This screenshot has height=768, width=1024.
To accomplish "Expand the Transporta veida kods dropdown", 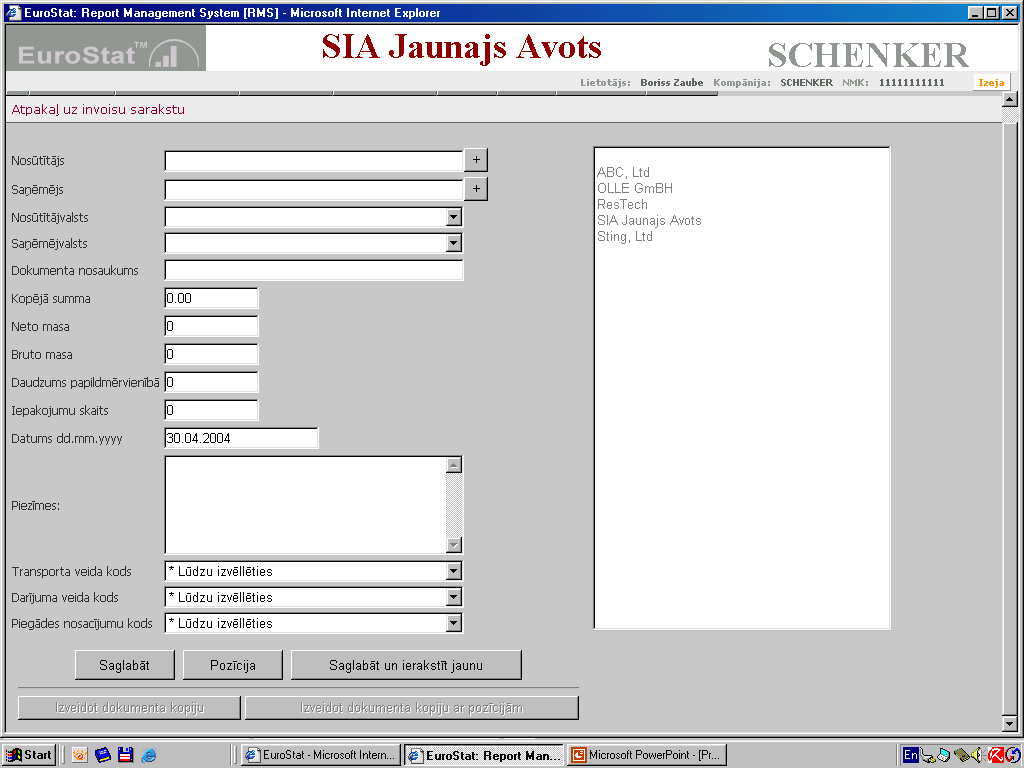I will pyautogui.click(x=454, y=571).
